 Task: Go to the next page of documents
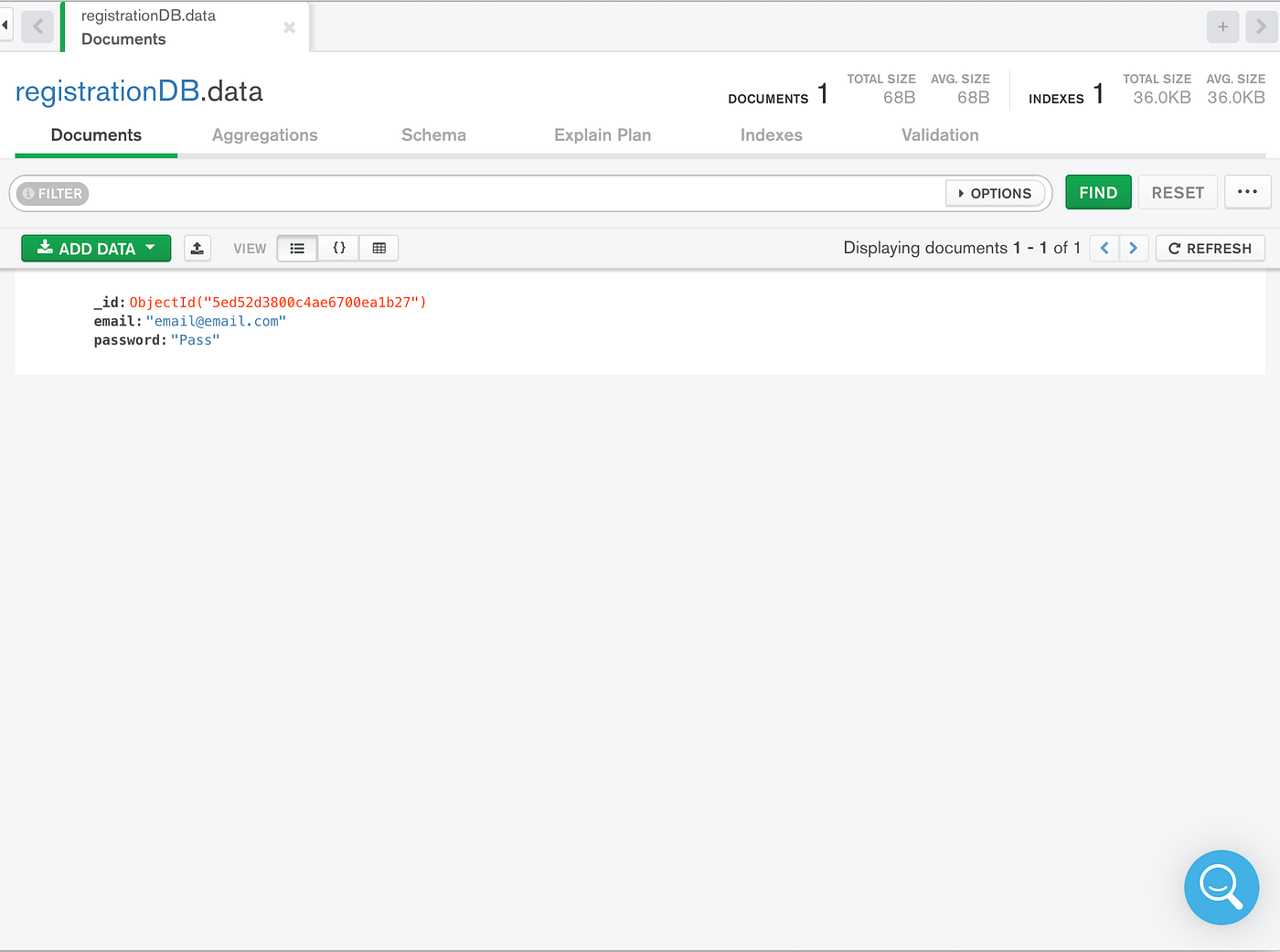[x=1133, y=248]
